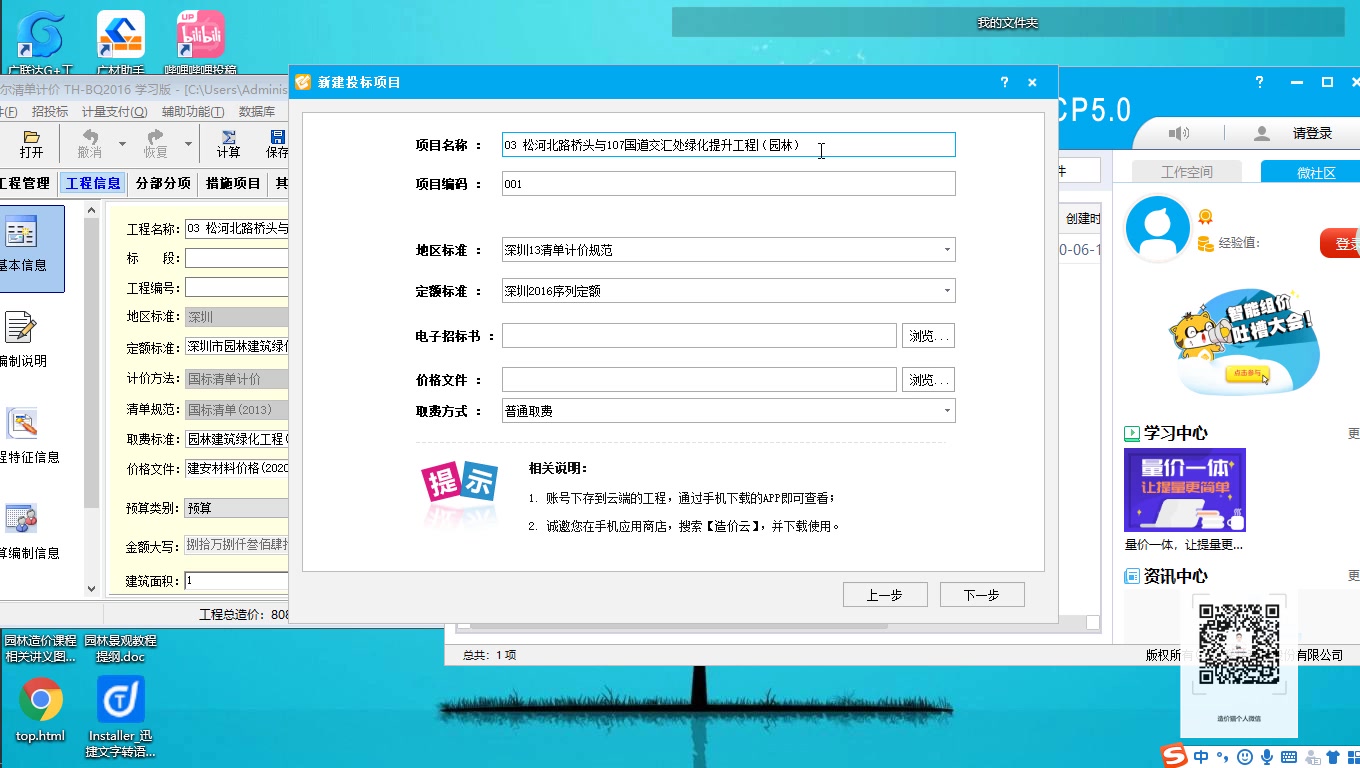Click the Sogou emoji smiley icon

point(1245,756)
